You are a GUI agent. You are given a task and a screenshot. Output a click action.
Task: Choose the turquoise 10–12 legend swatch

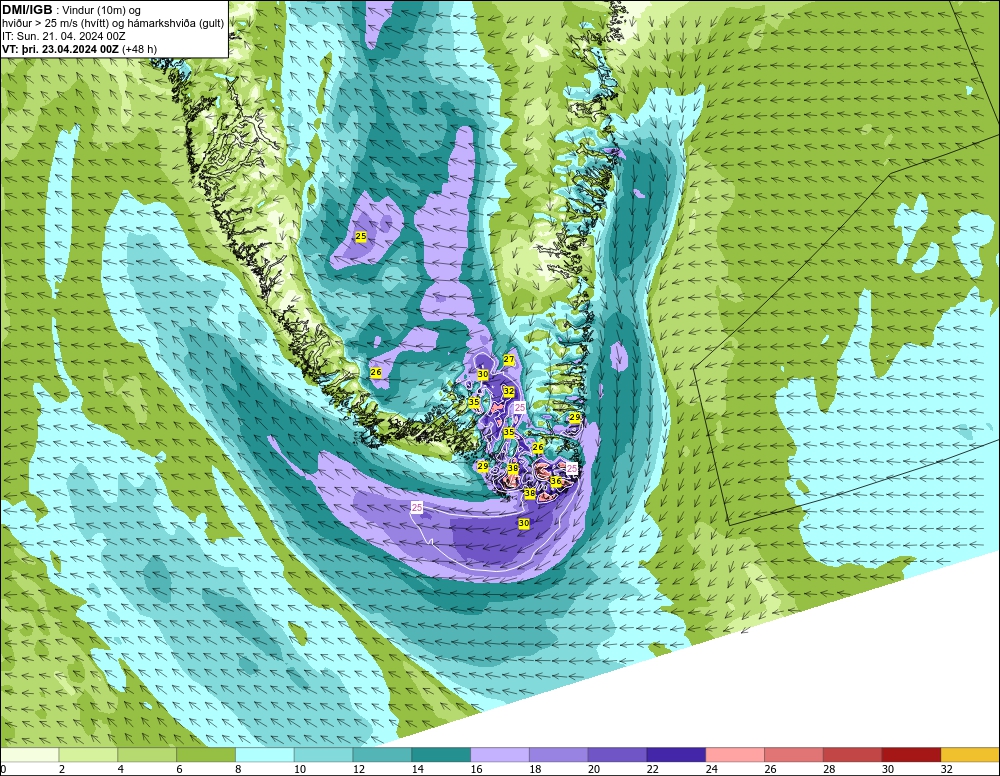click(x=323, y=755)
